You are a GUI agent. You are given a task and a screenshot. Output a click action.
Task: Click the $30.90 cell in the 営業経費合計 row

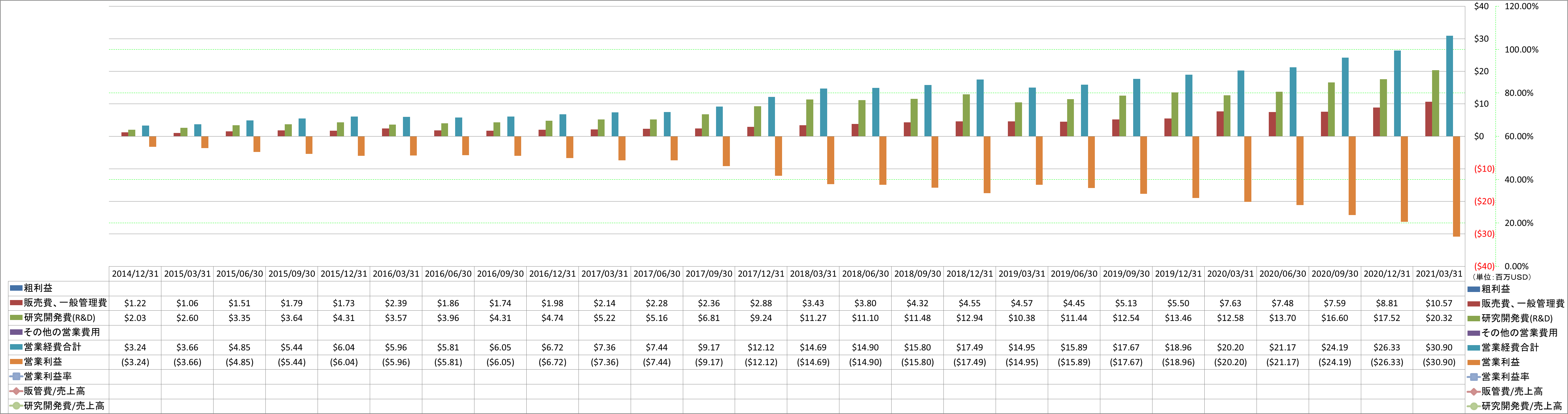pyautogui.click(x=1439, y=348)
